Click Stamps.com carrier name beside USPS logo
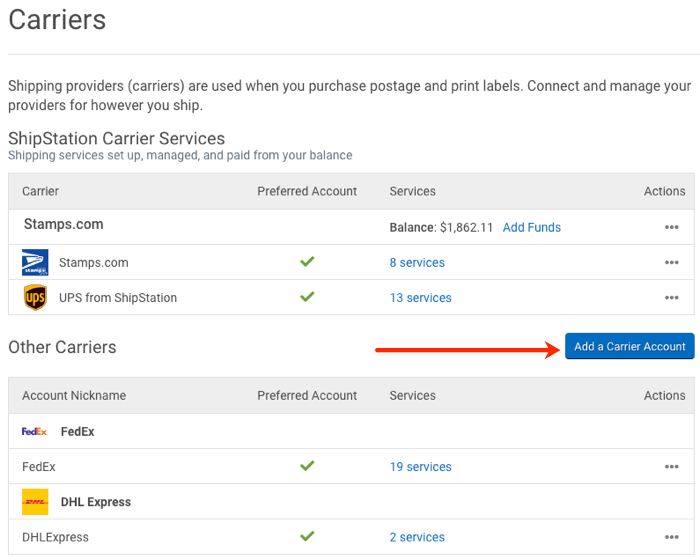Screen dimensions: 700x560 tap(94, 263)
